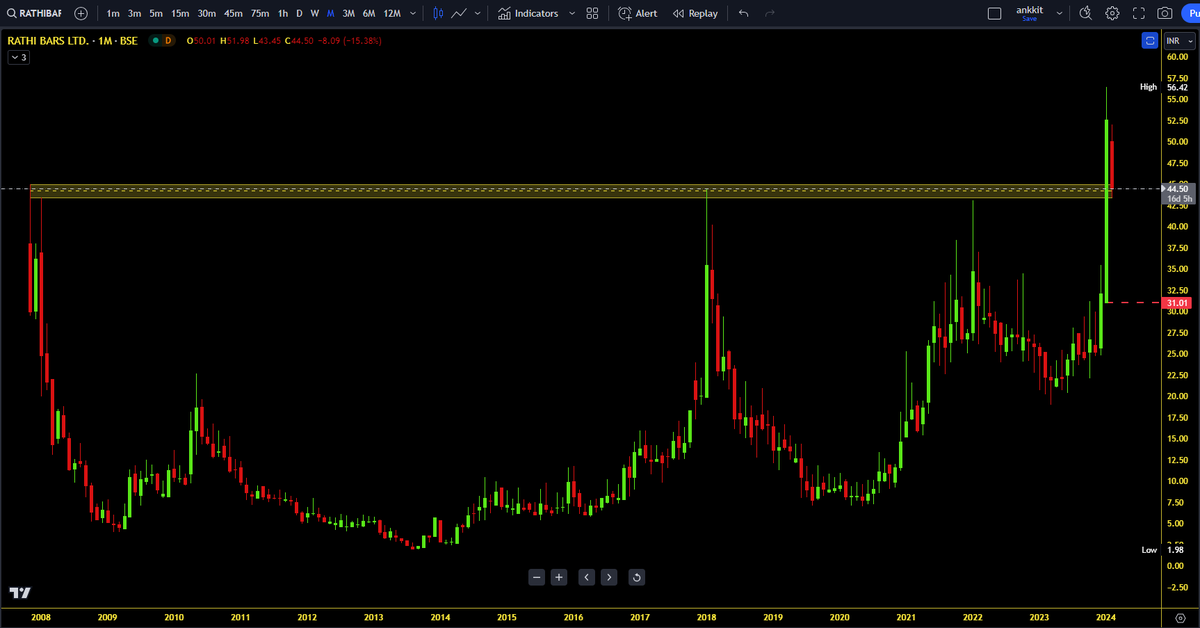Screen dimensions: 1200x628
Task: Switch to 6M interval
Action: tap(369, 14)
